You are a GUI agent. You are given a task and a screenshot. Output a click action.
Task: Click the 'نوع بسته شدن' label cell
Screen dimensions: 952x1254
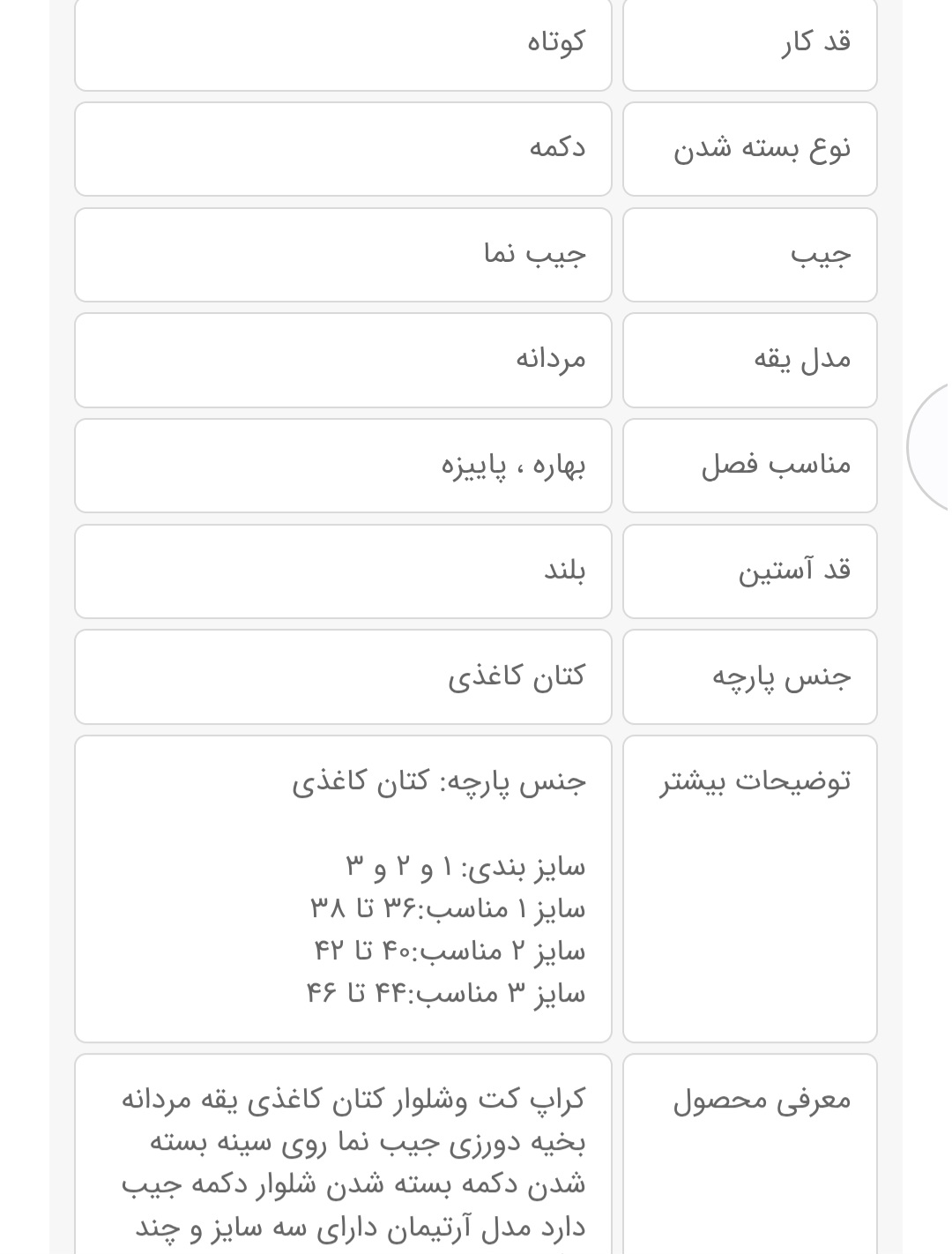[750, 148]
